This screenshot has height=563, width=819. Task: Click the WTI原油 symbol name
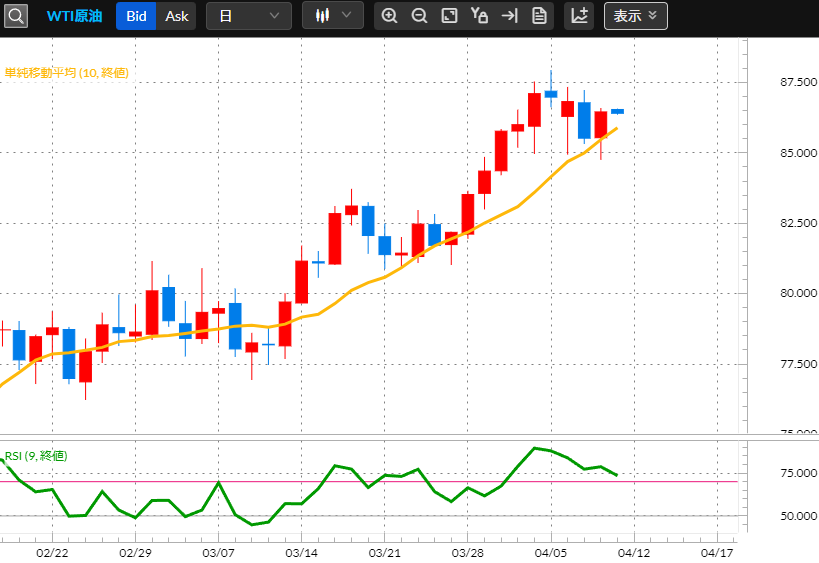(x=75, y=16)
